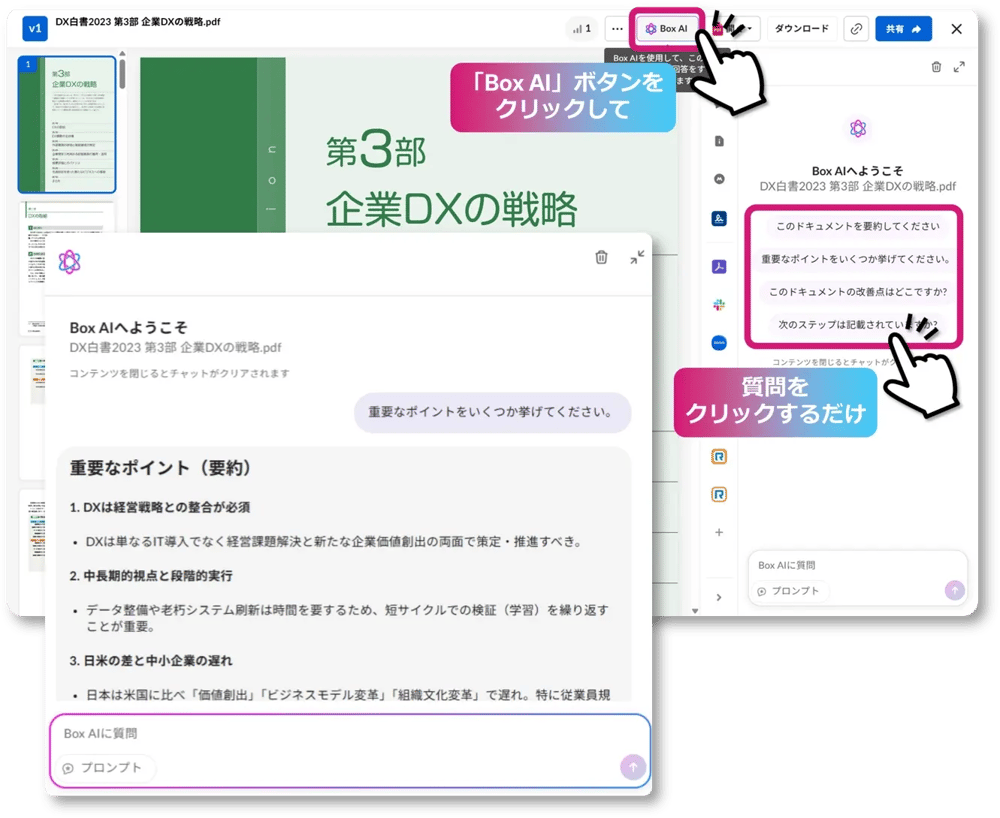The width and height of the screenshot is (1000, 818).
Task: Focus the Box AIに質問 field in sidebar panel
Action: [857, 566]
